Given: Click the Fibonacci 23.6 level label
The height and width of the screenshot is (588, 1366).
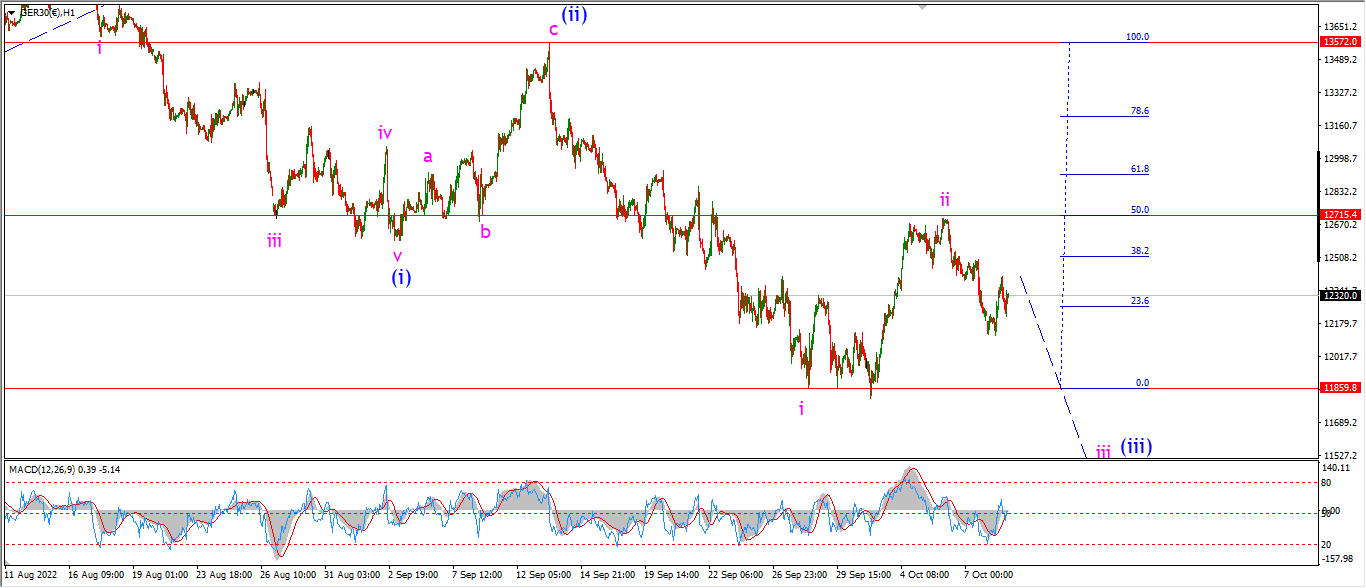Looking at the screenshot, I should (x=1139, y=301).
